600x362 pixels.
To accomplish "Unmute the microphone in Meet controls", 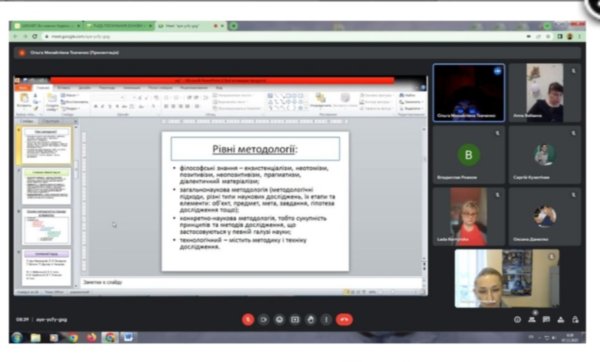I will point(248,320).
